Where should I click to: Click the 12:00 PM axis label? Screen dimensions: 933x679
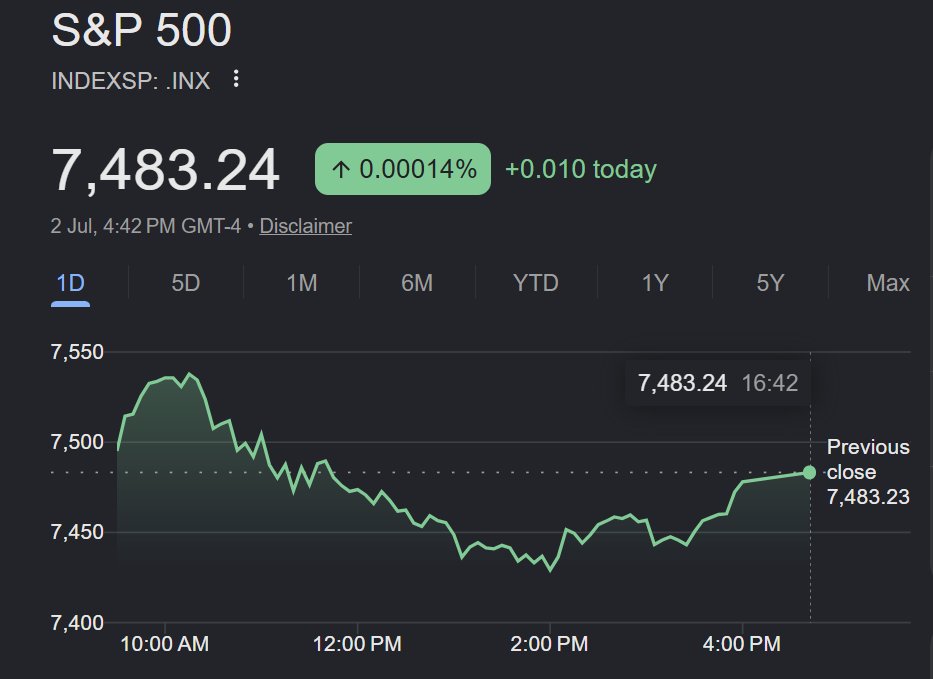click(x=357, y=644)
